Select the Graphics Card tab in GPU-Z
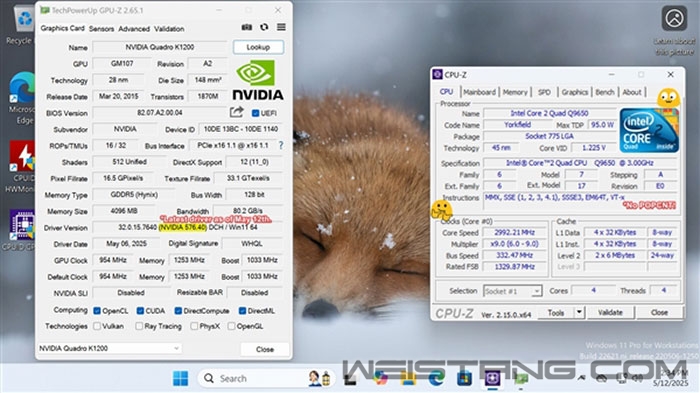This screenshot has height=393, width=700. 62,28
